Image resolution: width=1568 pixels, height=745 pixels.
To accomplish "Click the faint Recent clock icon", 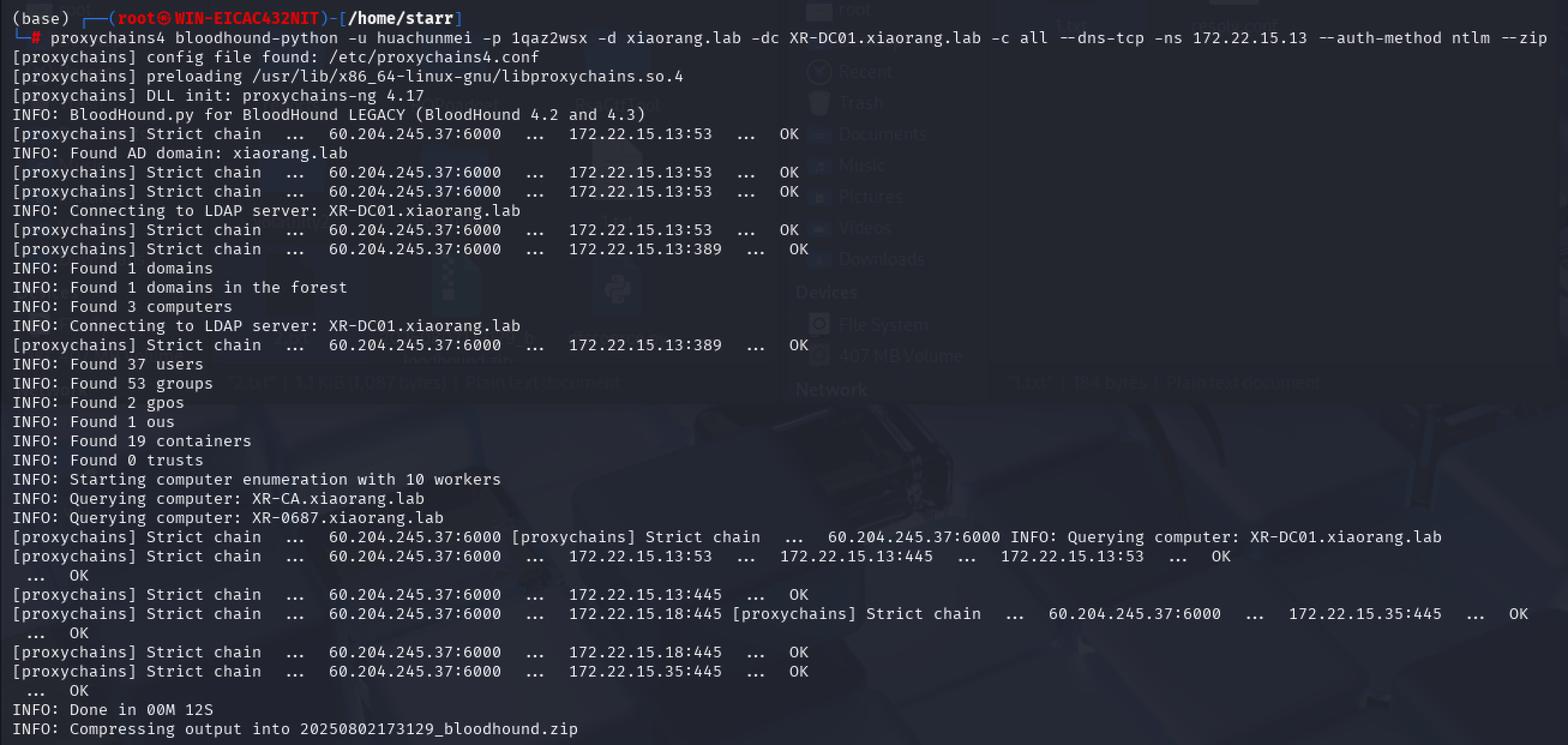I will click(x=819, y=72).
